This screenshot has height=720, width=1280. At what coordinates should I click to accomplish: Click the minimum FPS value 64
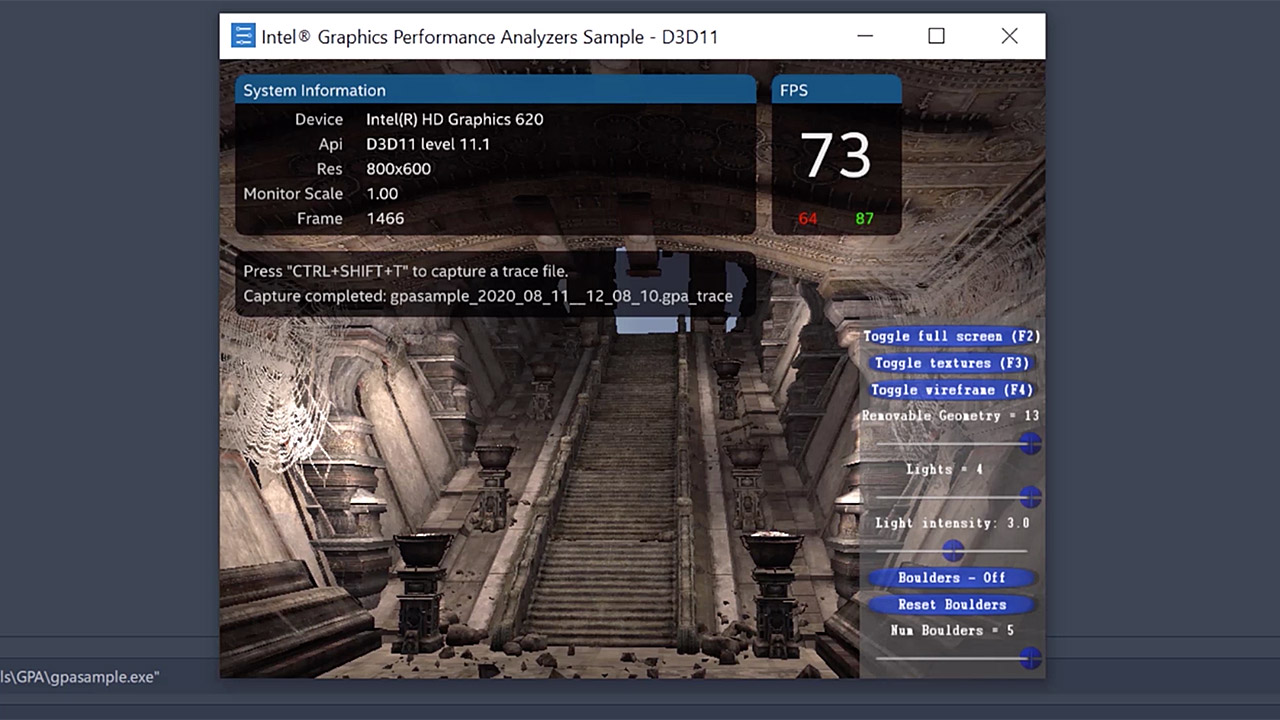pos(807,218)
